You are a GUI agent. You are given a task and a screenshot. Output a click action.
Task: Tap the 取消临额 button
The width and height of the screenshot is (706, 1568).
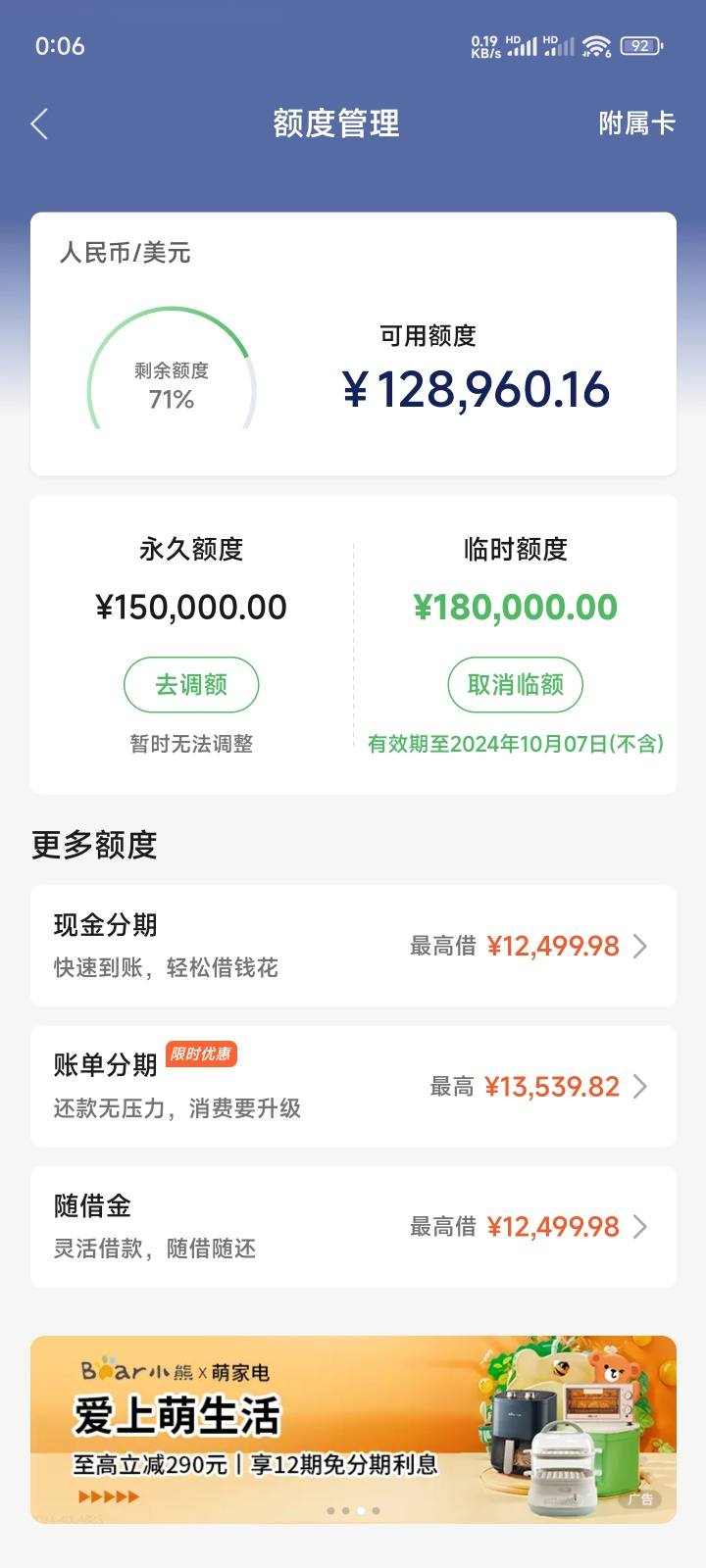516,684
